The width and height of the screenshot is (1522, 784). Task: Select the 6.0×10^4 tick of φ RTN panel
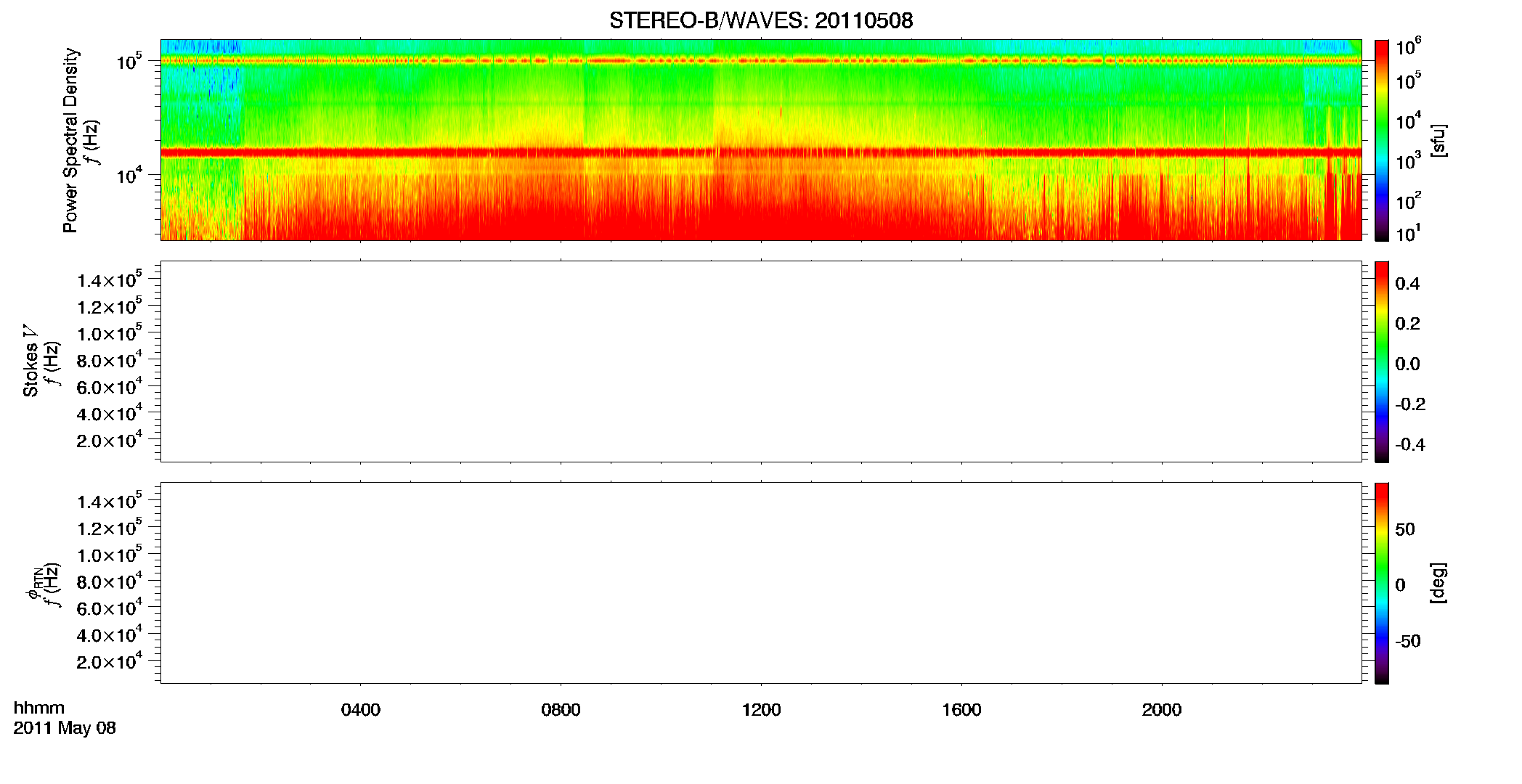[110, 608]
